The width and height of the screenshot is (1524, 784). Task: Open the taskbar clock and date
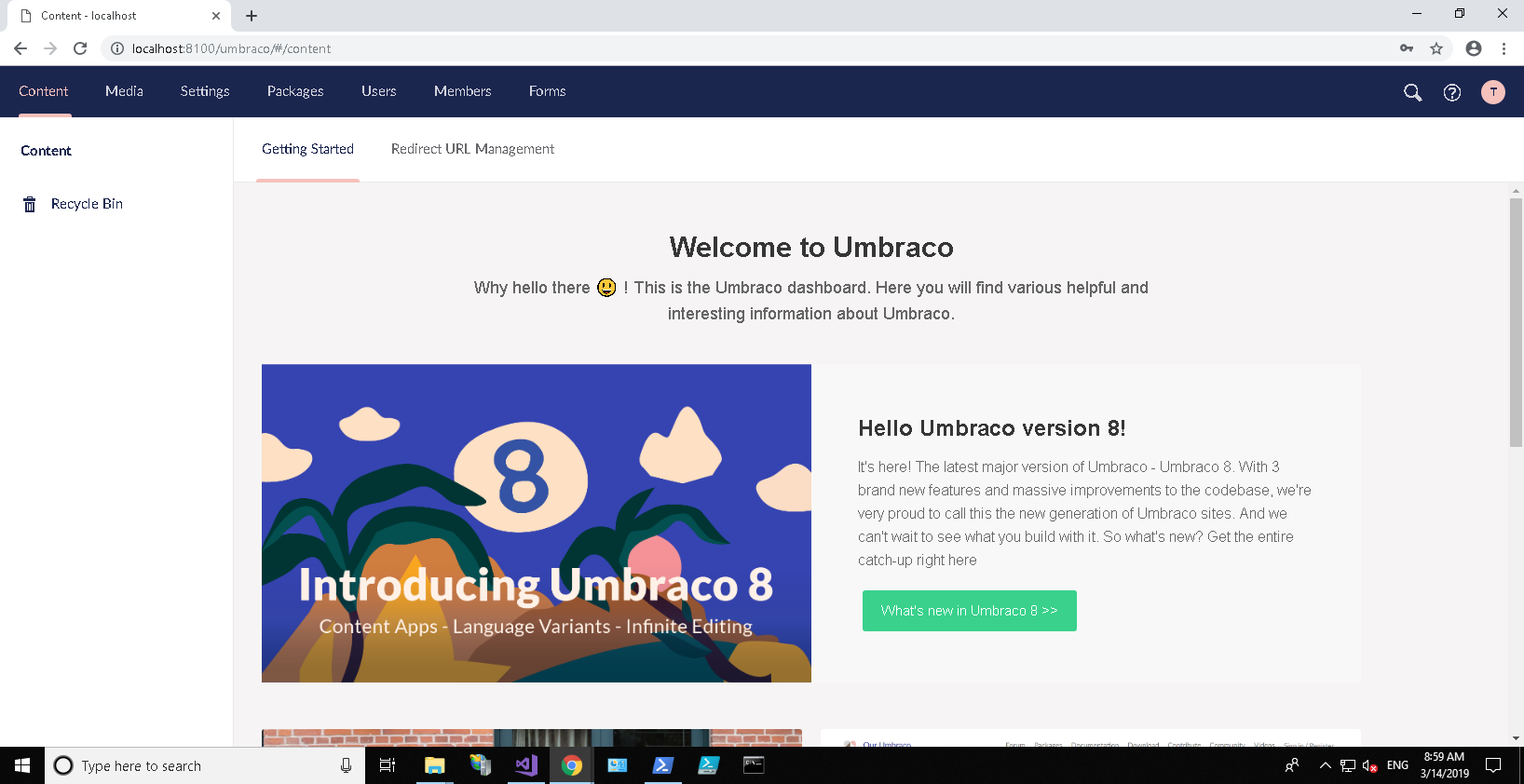(x=1444, y=765)
